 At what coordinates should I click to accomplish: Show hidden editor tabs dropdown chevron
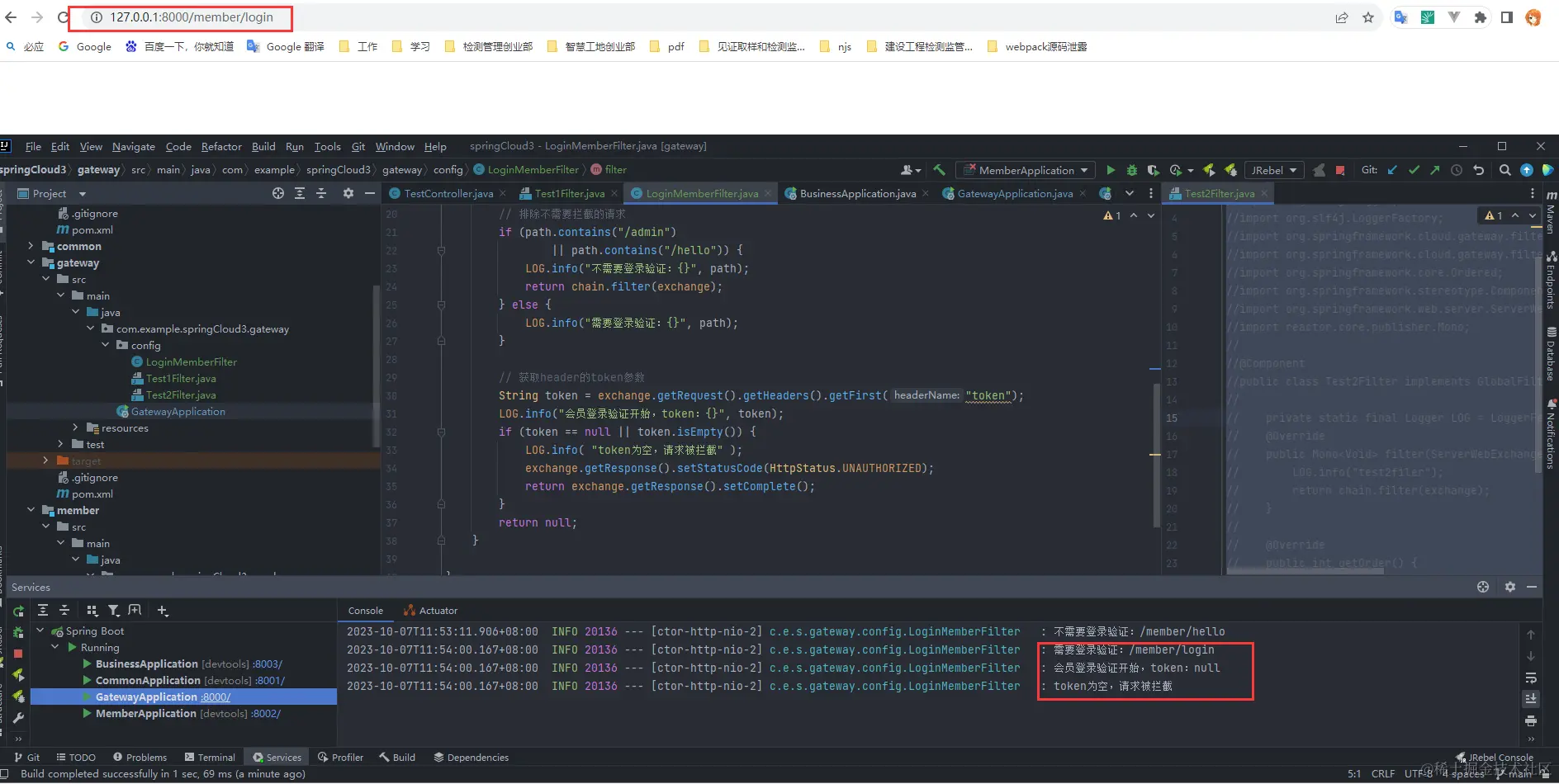point(1130,193)
